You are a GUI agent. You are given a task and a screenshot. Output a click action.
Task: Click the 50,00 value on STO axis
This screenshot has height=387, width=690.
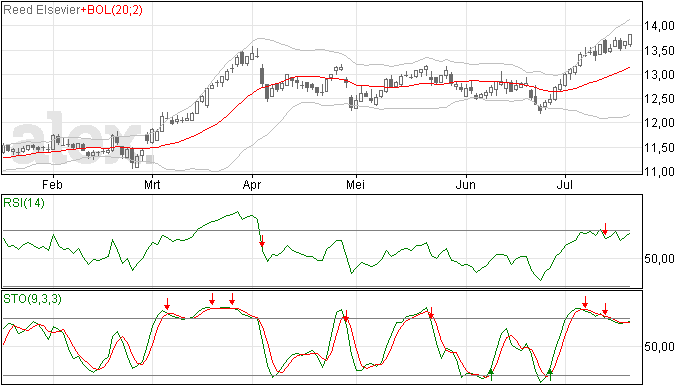659,346
